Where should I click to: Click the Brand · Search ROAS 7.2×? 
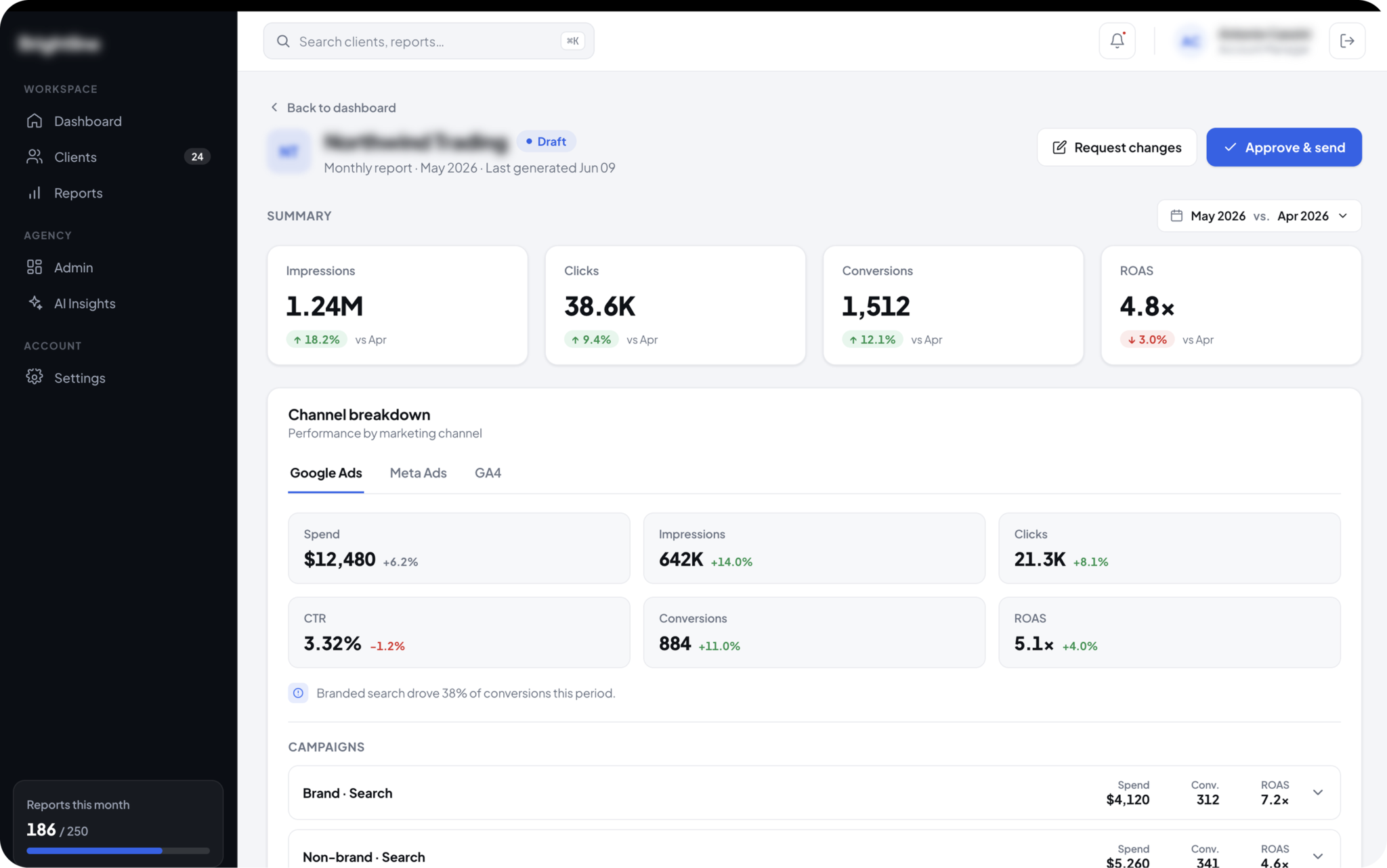[1275, 800]
